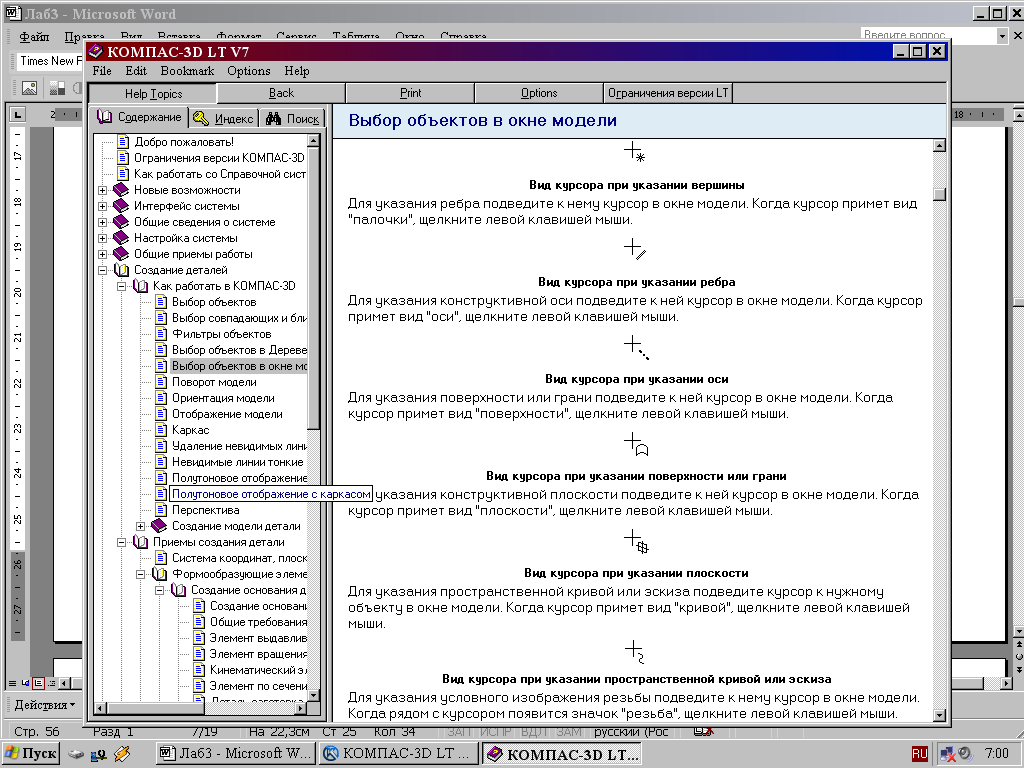Click the Word question input field
The width and height of the screenshot is (1024, 768).
928,35
